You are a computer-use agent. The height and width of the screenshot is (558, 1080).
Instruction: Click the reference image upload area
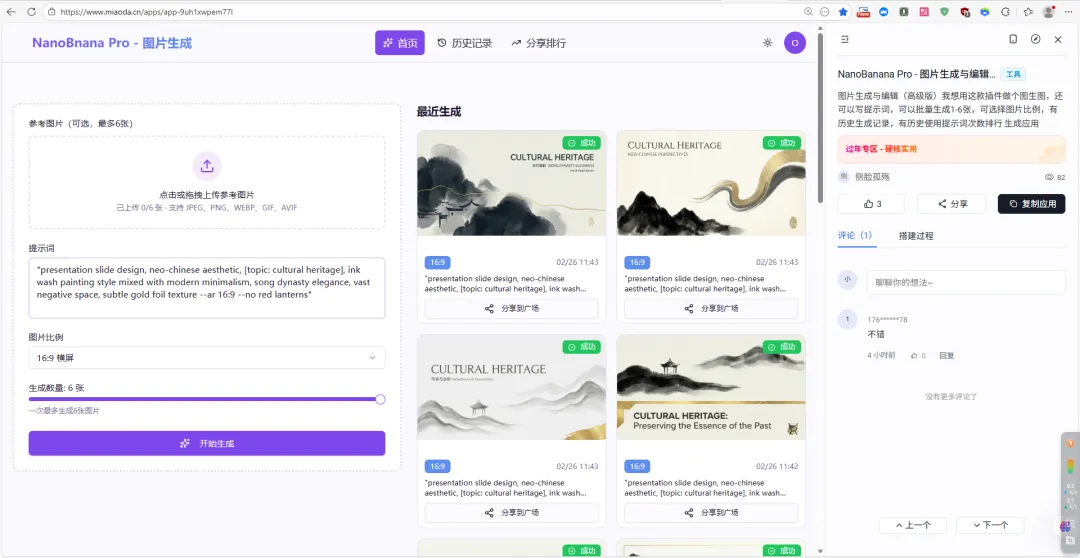[207, 183]
